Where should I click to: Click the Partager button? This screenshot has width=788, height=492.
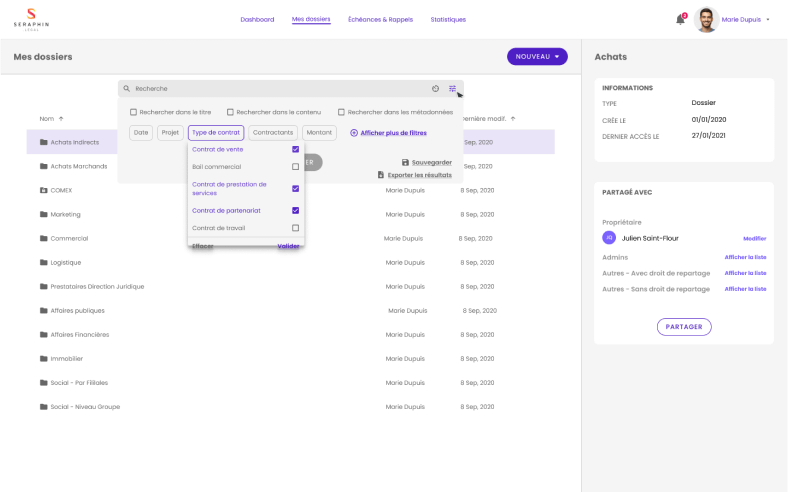coord(684,326)
